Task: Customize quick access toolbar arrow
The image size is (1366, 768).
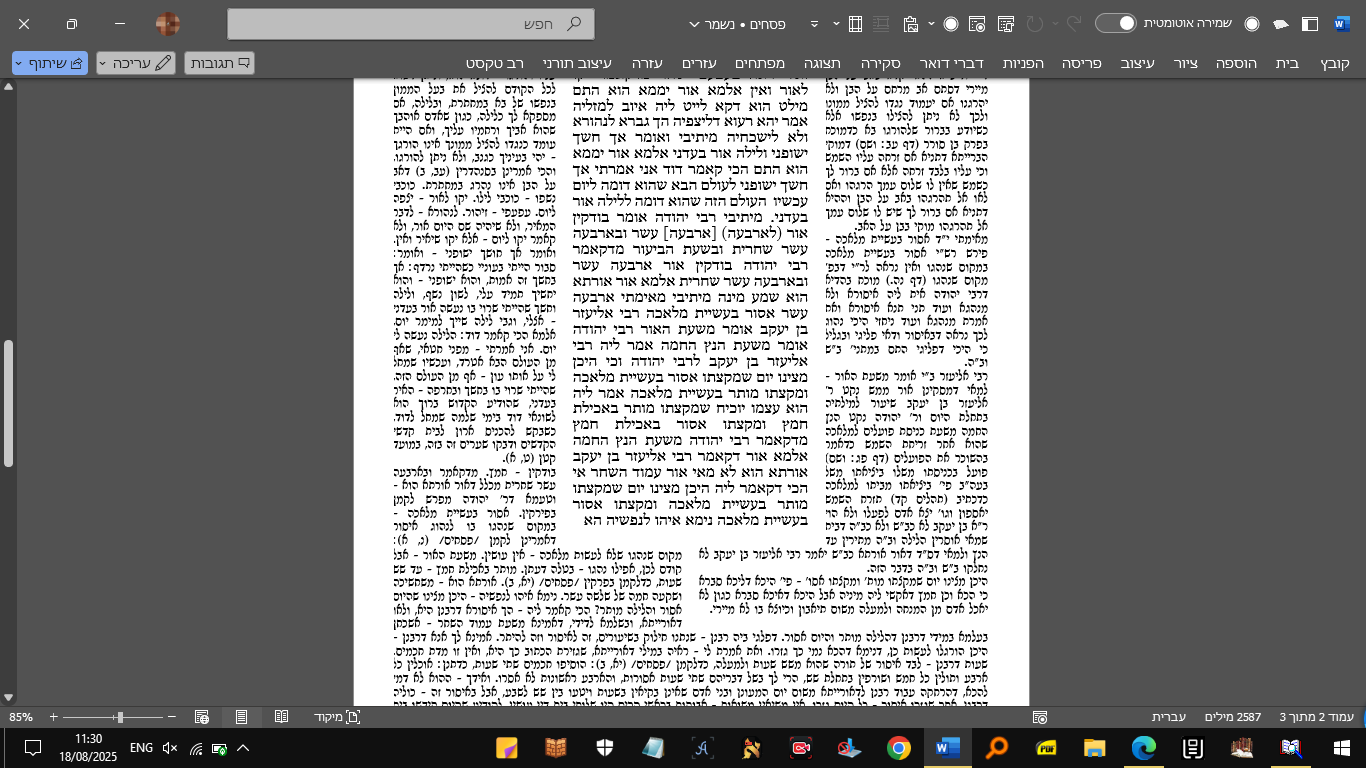Action: (x=813, y=23)
